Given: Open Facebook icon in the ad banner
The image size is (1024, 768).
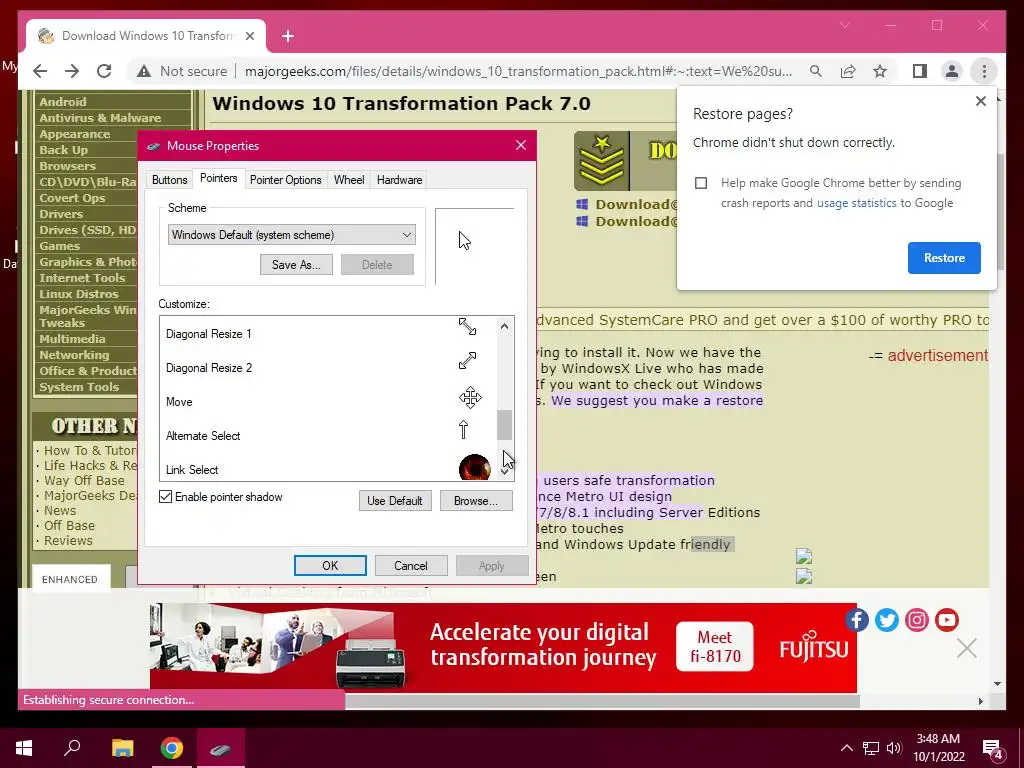Looking at the screenshot, I should coord(856,620).
